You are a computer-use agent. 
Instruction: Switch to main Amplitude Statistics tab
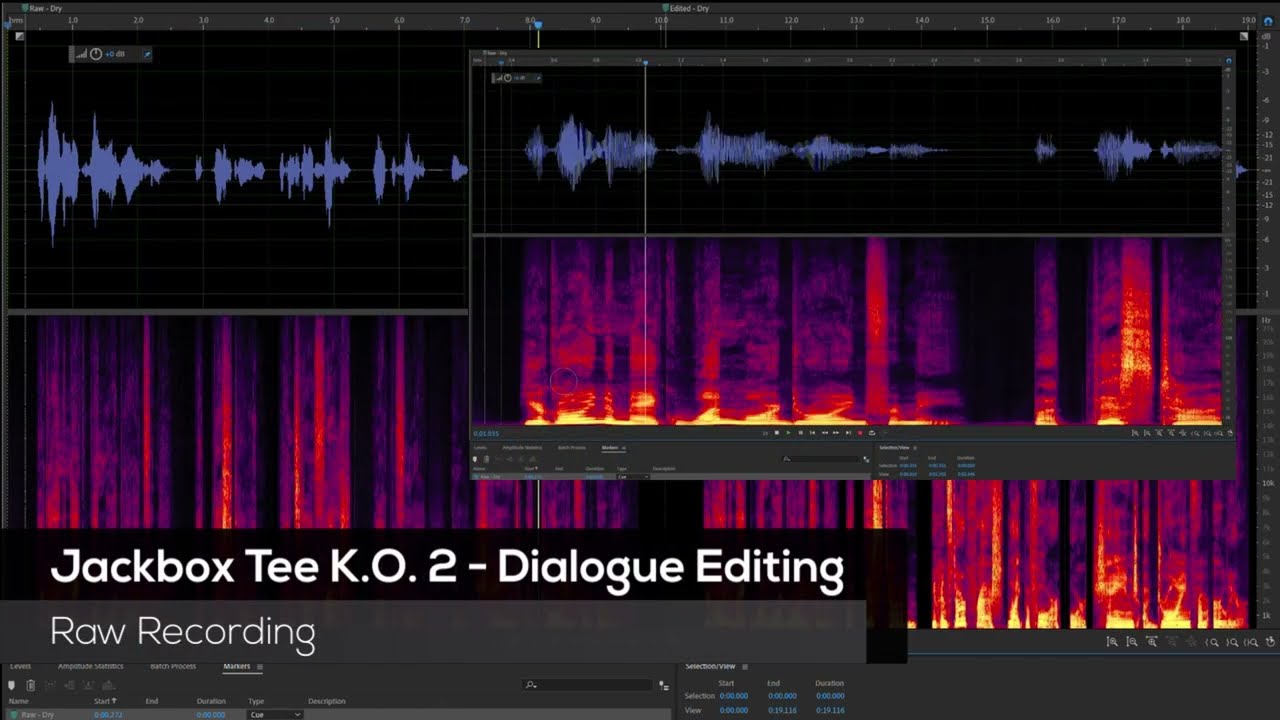pyautogui.click(x=90, y=666)
